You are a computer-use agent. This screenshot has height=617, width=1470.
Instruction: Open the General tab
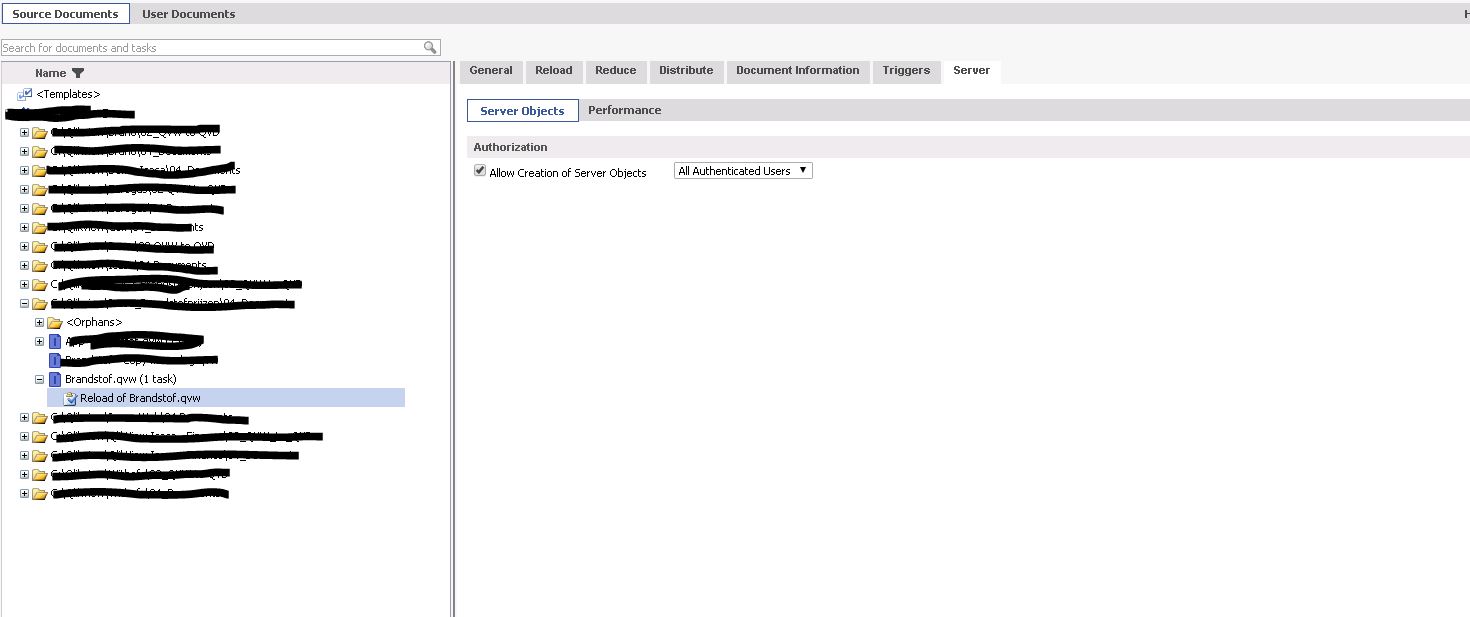pyautogui.click(x=491, y=71)
